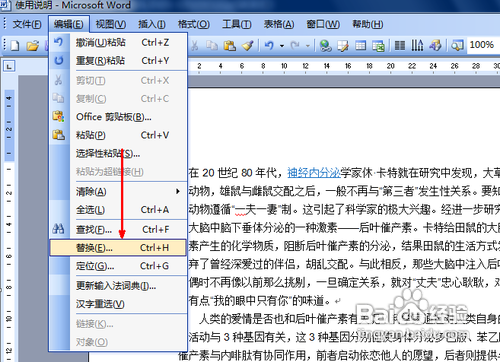Select 更新输入法词典(I)... menu entry
Viewport: 500px width, 362px height.
pos(118,286)
